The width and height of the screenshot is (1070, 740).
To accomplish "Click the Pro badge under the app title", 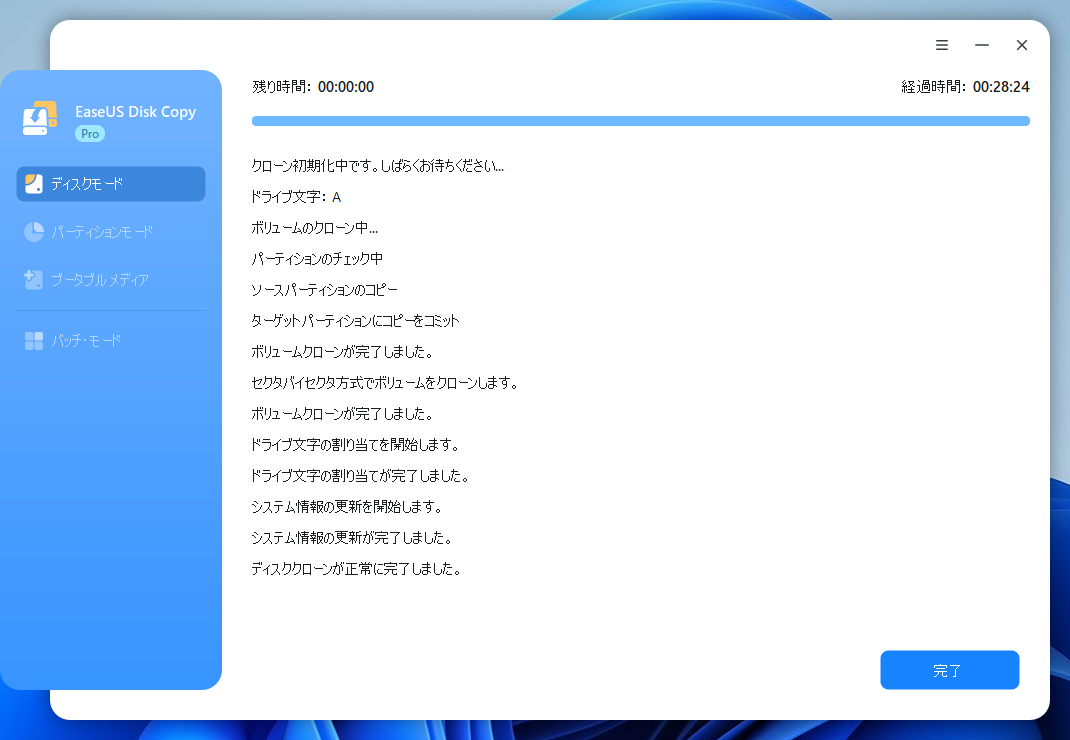I will pyautogui.click(x=90, y=134).
